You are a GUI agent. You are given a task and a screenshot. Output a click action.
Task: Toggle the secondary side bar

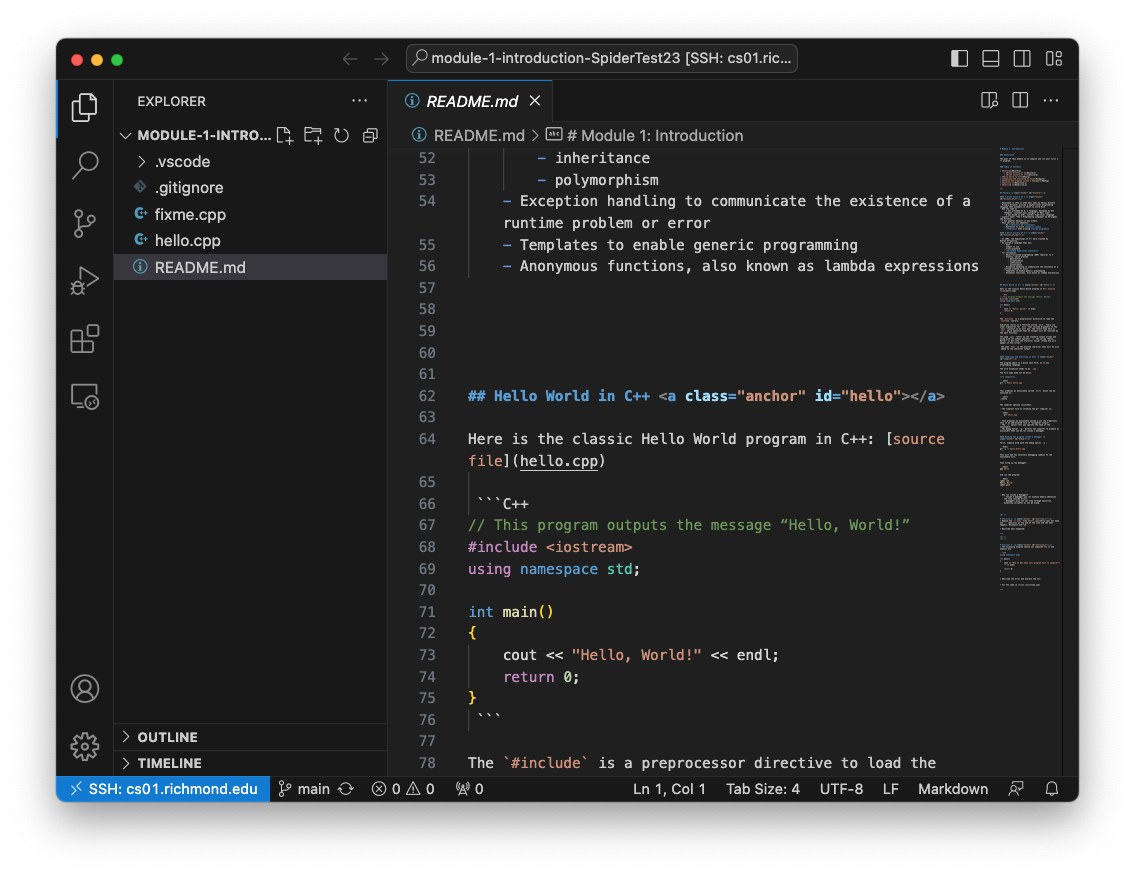1022,59
